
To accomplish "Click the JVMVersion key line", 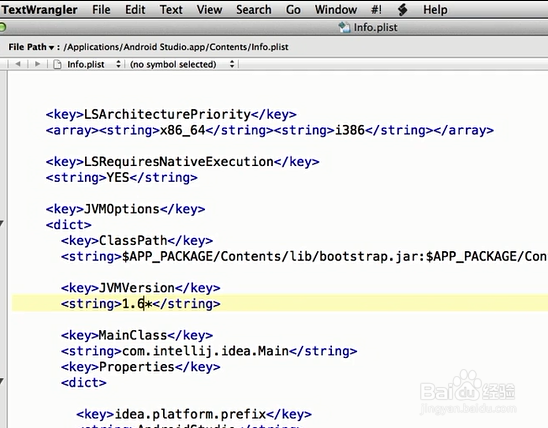I will (x=140, y=288).
